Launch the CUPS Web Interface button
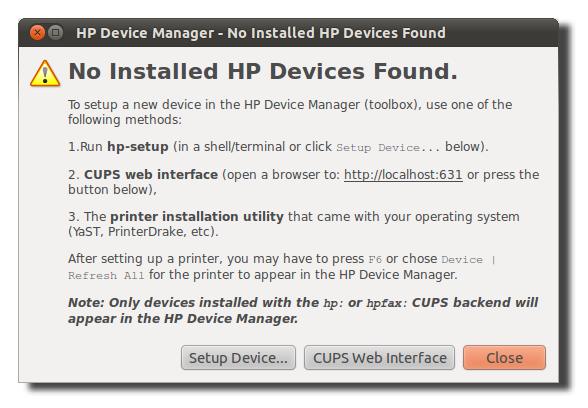 pyautogui.click(x=380, y=358)
